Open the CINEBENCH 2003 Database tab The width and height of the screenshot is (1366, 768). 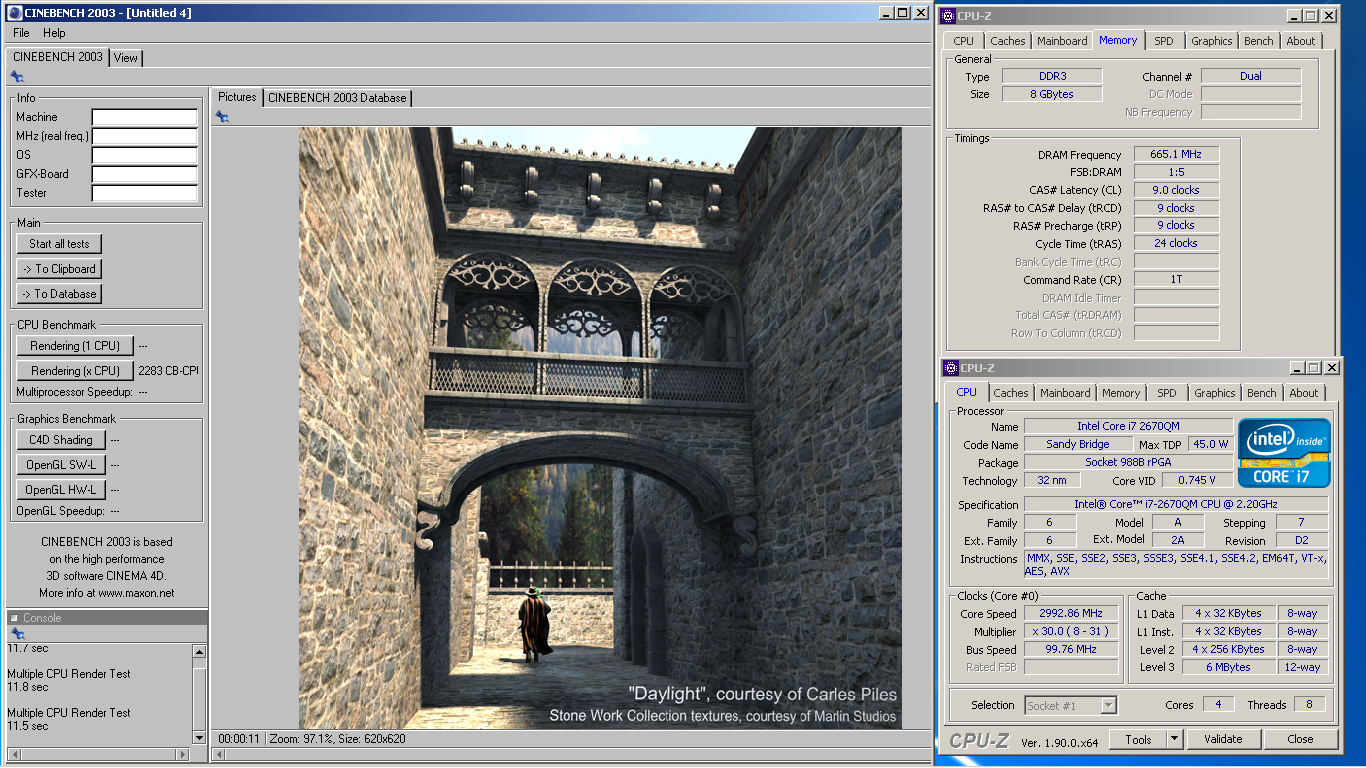(337, 98)
